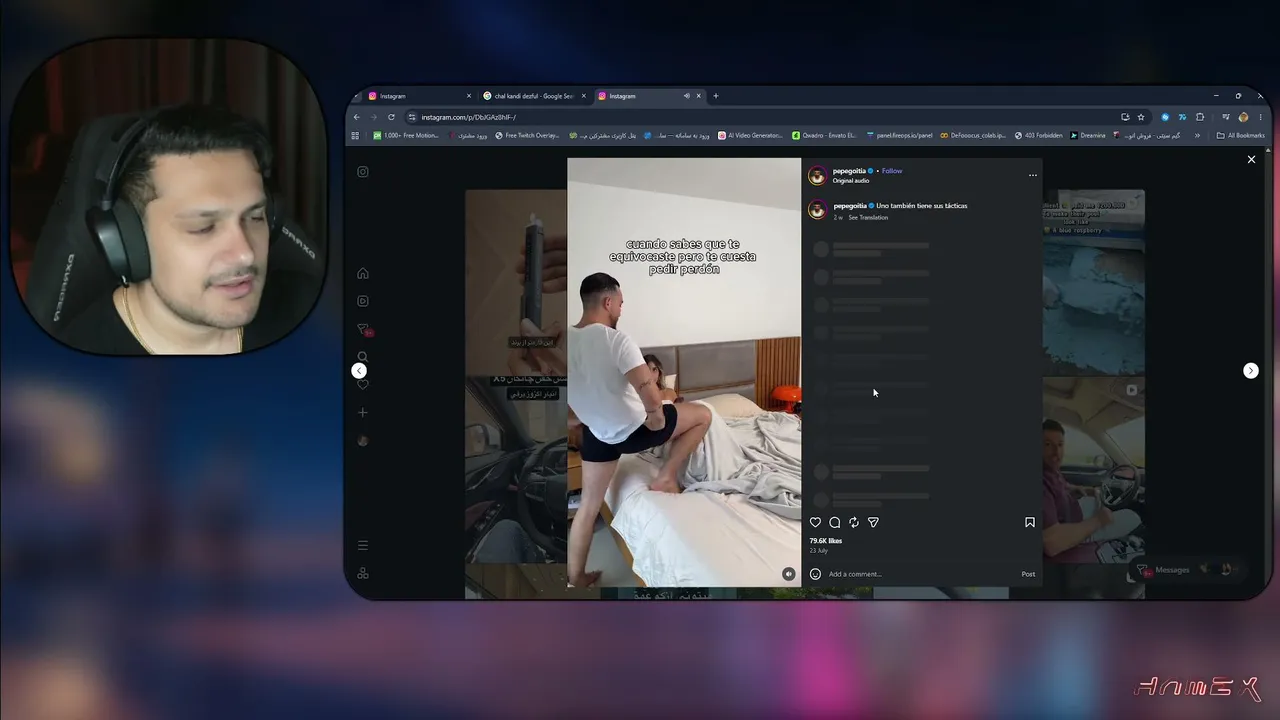Close the Google Search tab
The height and width of the screenshot is (720, 1280).
coord(583,96)
